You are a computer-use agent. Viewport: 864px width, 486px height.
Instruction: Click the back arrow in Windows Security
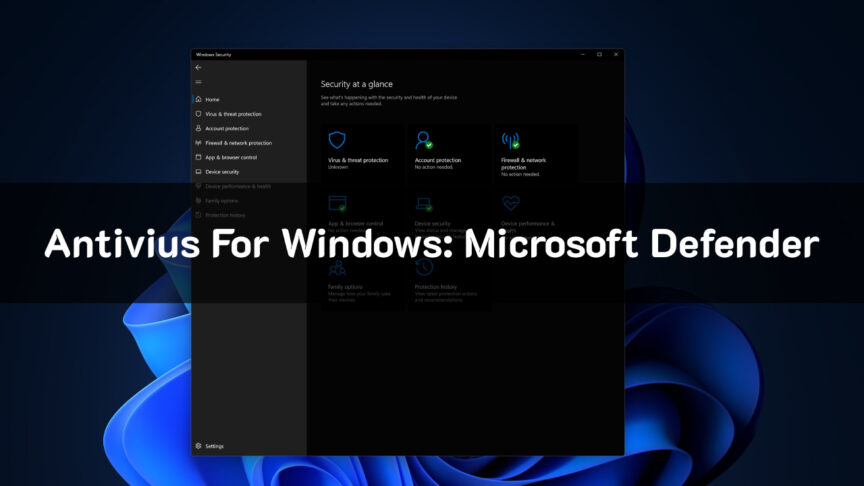(198, 67)
